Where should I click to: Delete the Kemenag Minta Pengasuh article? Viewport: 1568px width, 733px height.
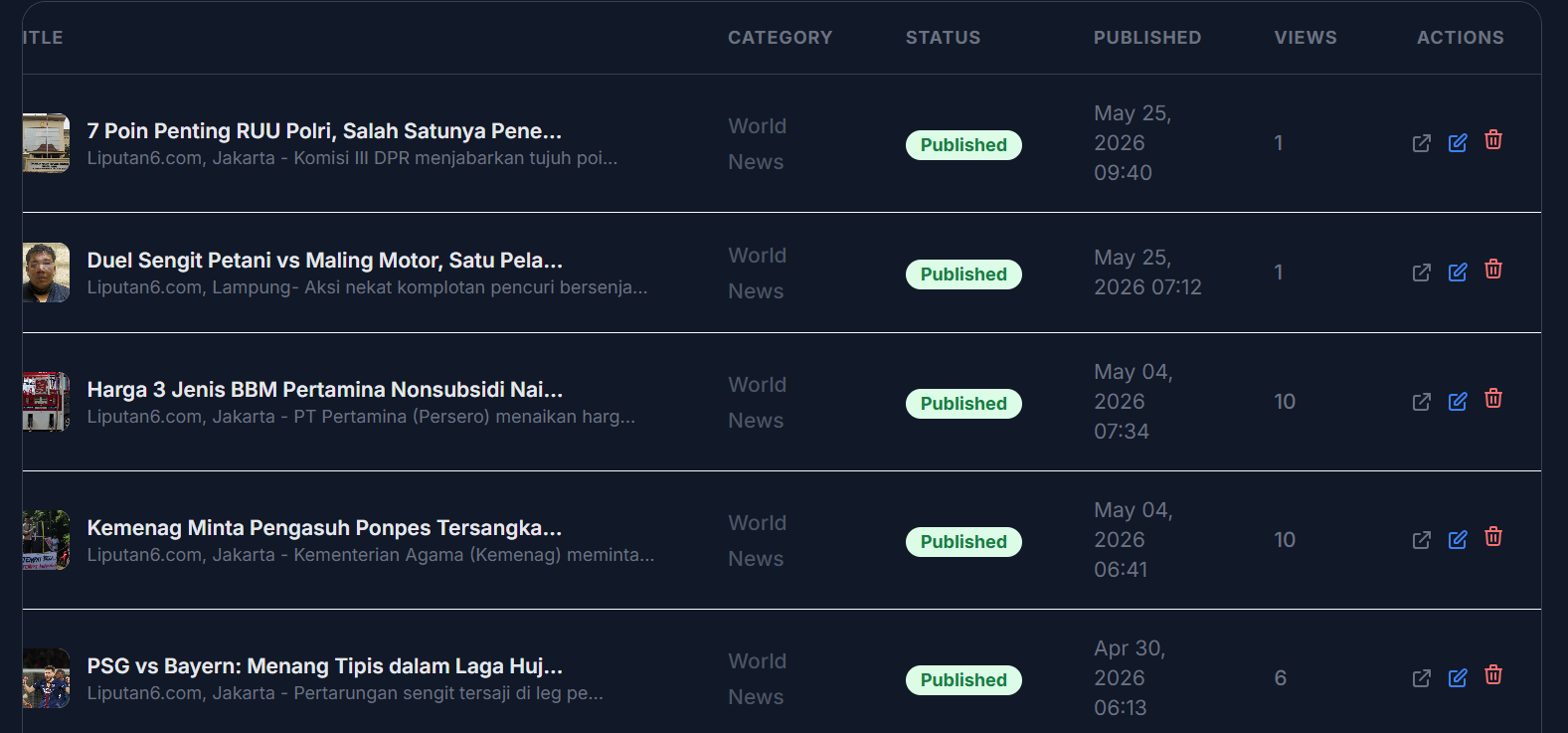(1493, 537)
